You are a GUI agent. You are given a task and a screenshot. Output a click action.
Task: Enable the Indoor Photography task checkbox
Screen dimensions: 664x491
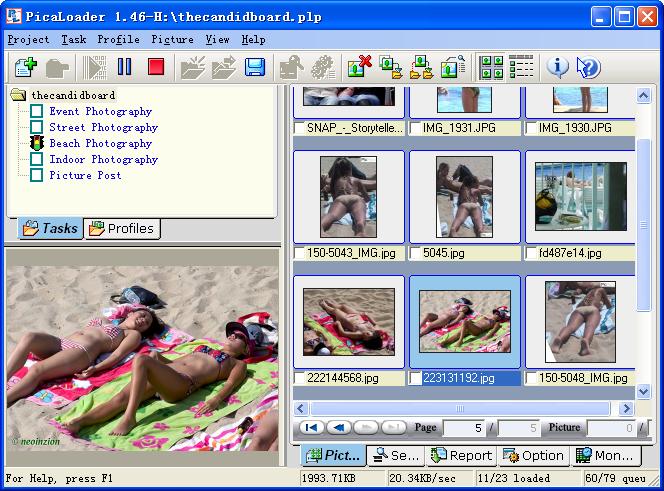(x=36, y=160)
